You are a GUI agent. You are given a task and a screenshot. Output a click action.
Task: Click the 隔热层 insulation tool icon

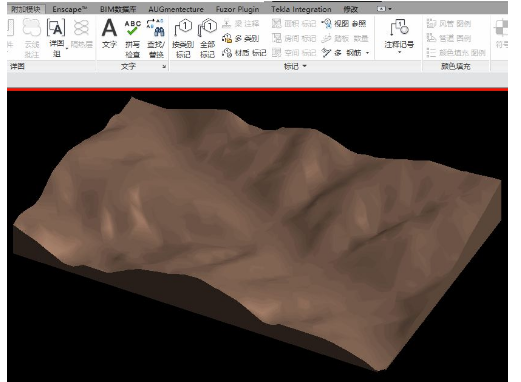pos(81,33)
